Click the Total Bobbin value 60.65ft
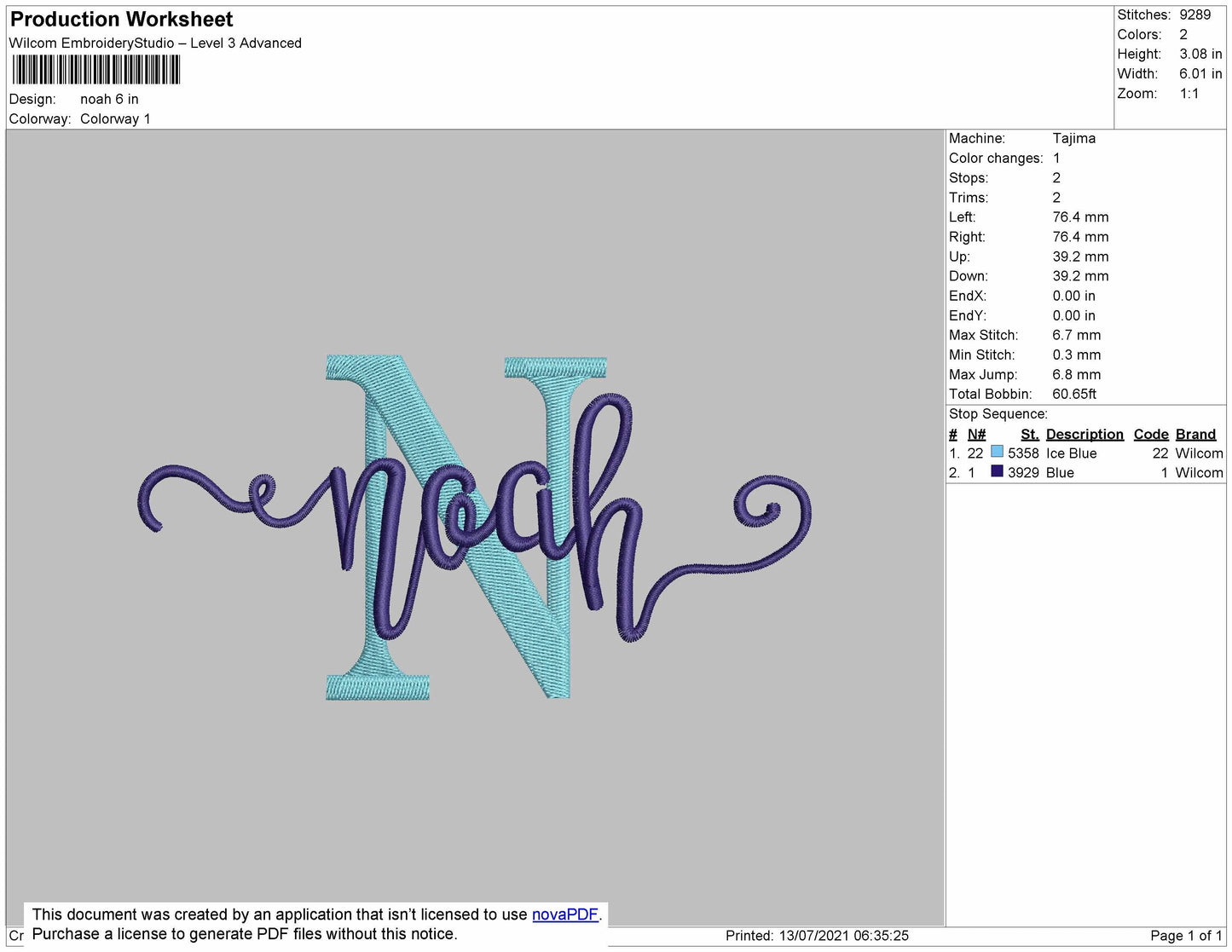The width and height of the screenshot is (1232, 952). click(x=1074, y=394)
